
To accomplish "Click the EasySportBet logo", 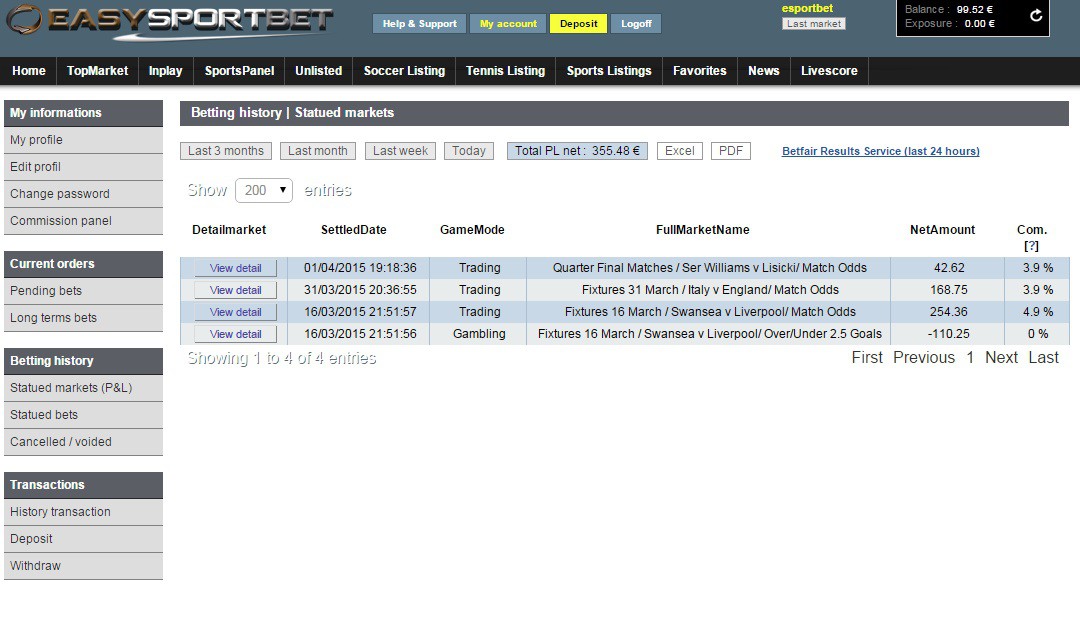I will [x=169, y=21].
